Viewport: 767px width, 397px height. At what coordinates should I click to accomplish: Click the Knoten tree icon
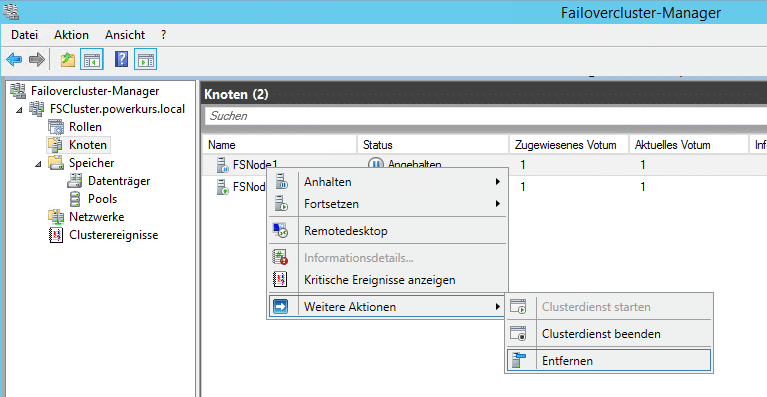pos(55,145)
